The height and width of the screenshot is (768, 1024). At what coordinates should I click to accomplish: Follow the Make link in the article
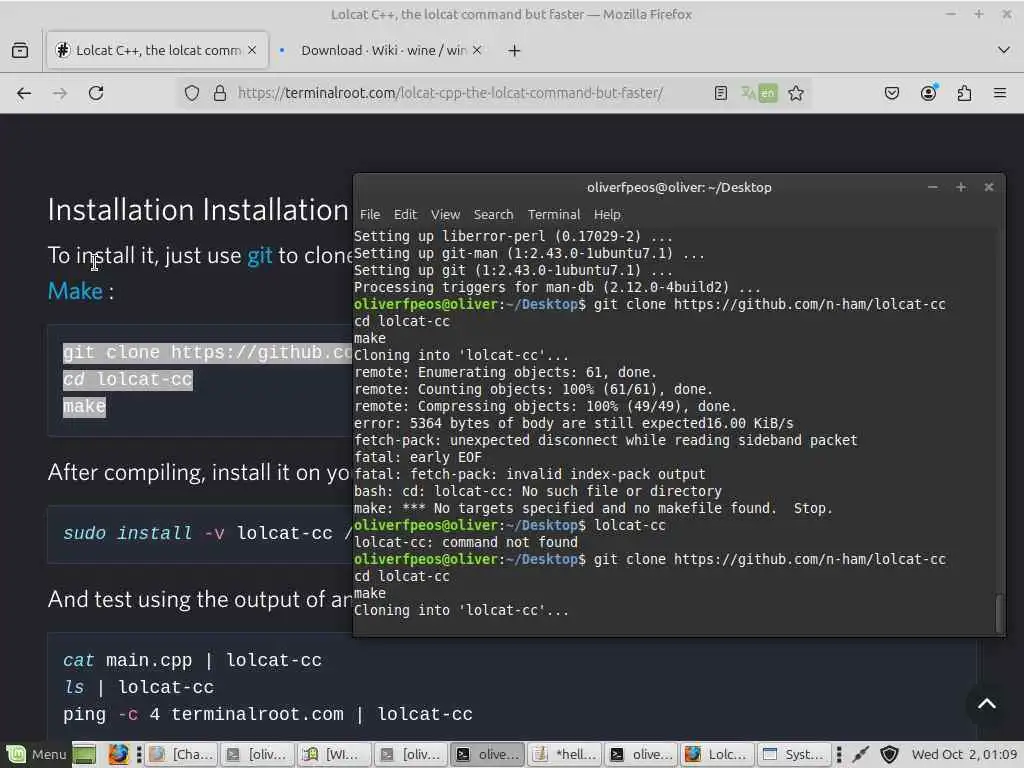75,291
